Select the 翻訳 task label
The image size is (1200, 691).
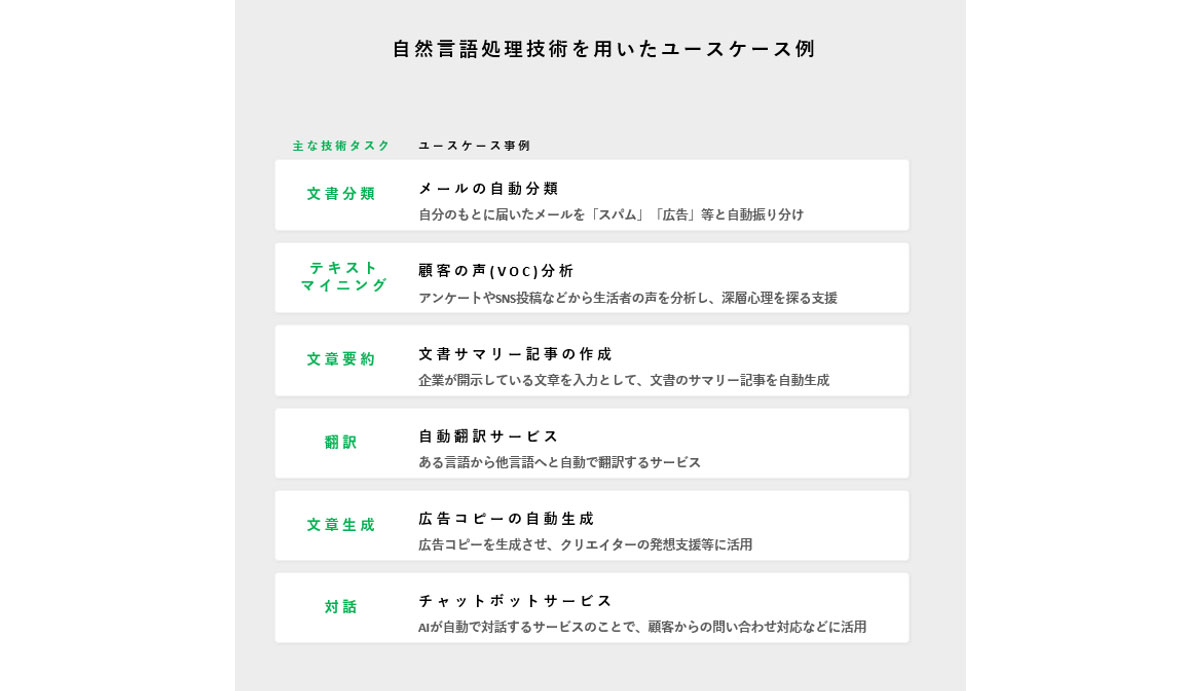(x=341, y=441)
